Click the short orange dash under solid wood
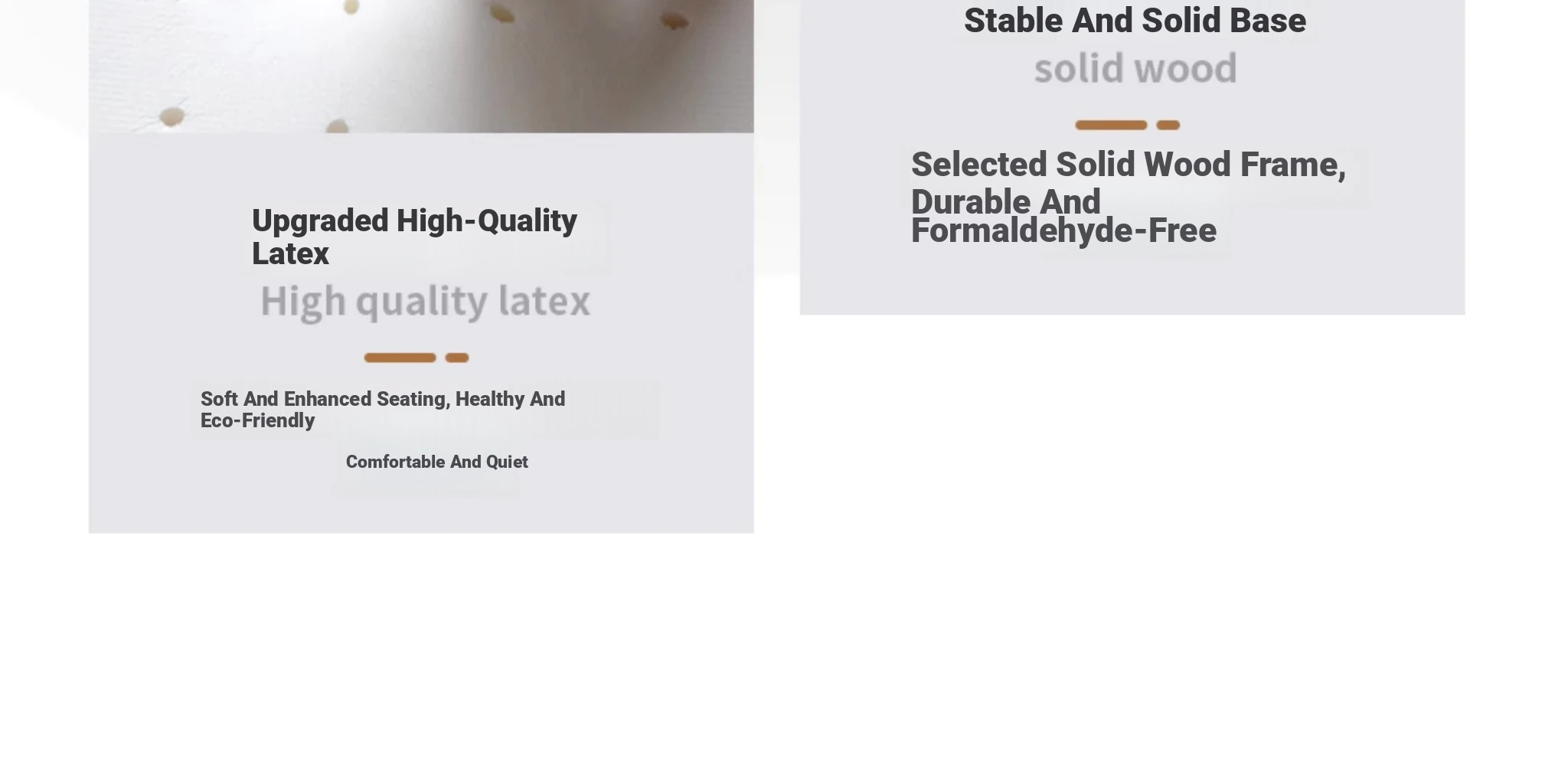 (x=1168, y=125)
